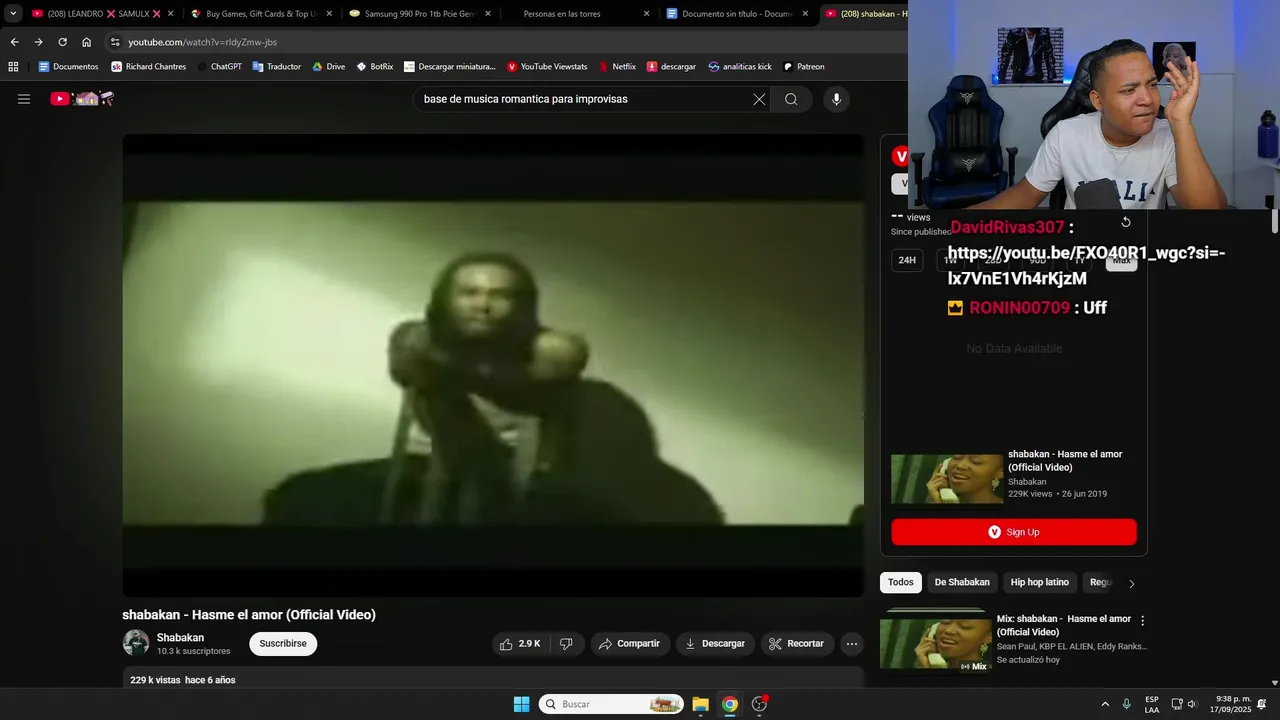
Task: Open browser home page
Action: point(87,42)
